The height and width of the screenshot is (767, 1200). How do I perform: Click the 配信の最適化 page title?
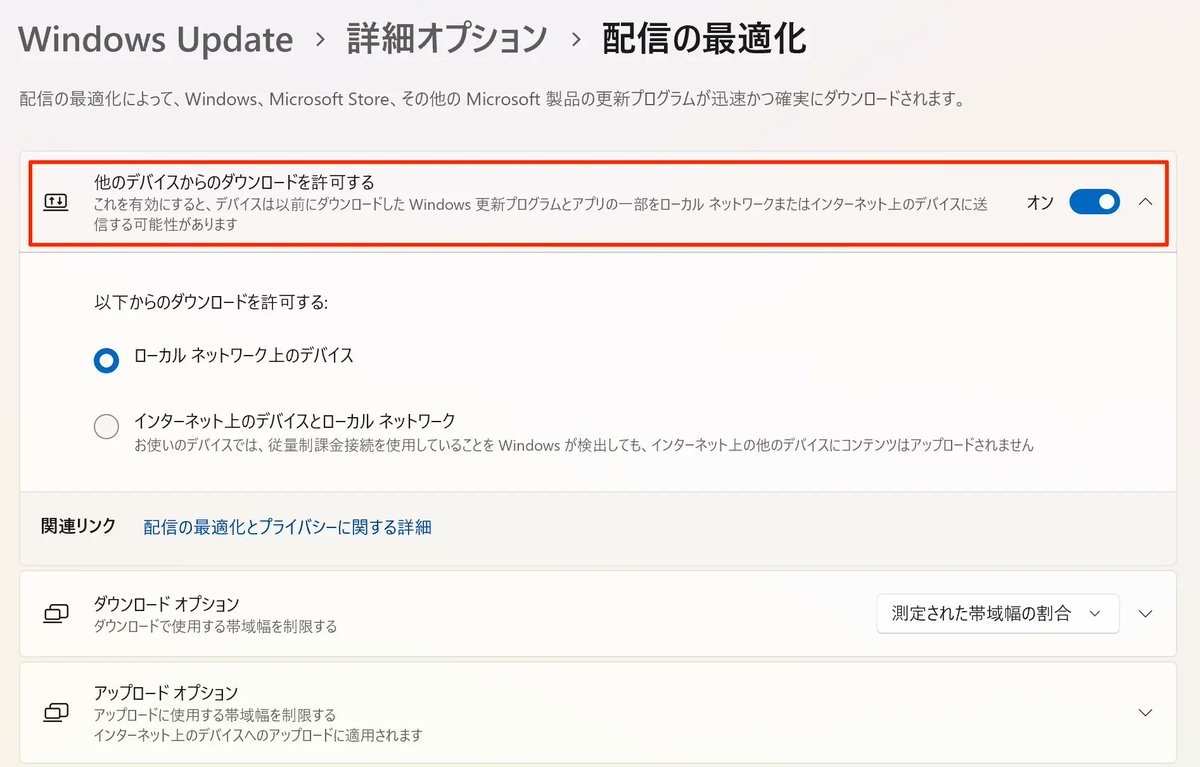tap(704, 39)
